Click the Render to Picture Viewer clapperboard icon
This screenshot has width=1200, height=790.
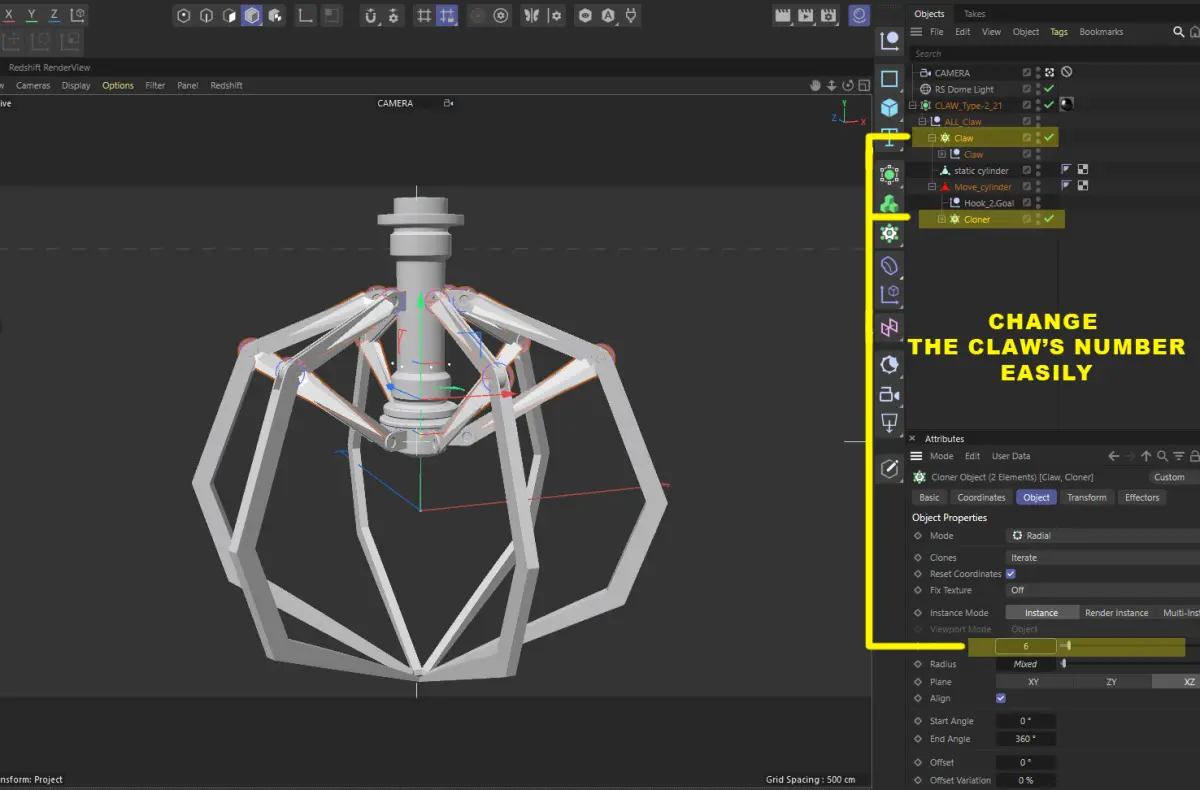[806, 15]
